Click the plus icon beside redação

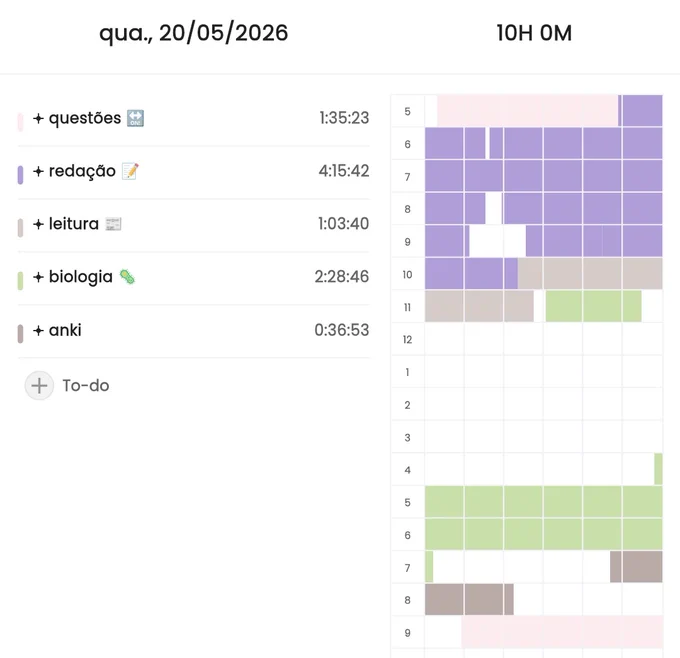39,171
